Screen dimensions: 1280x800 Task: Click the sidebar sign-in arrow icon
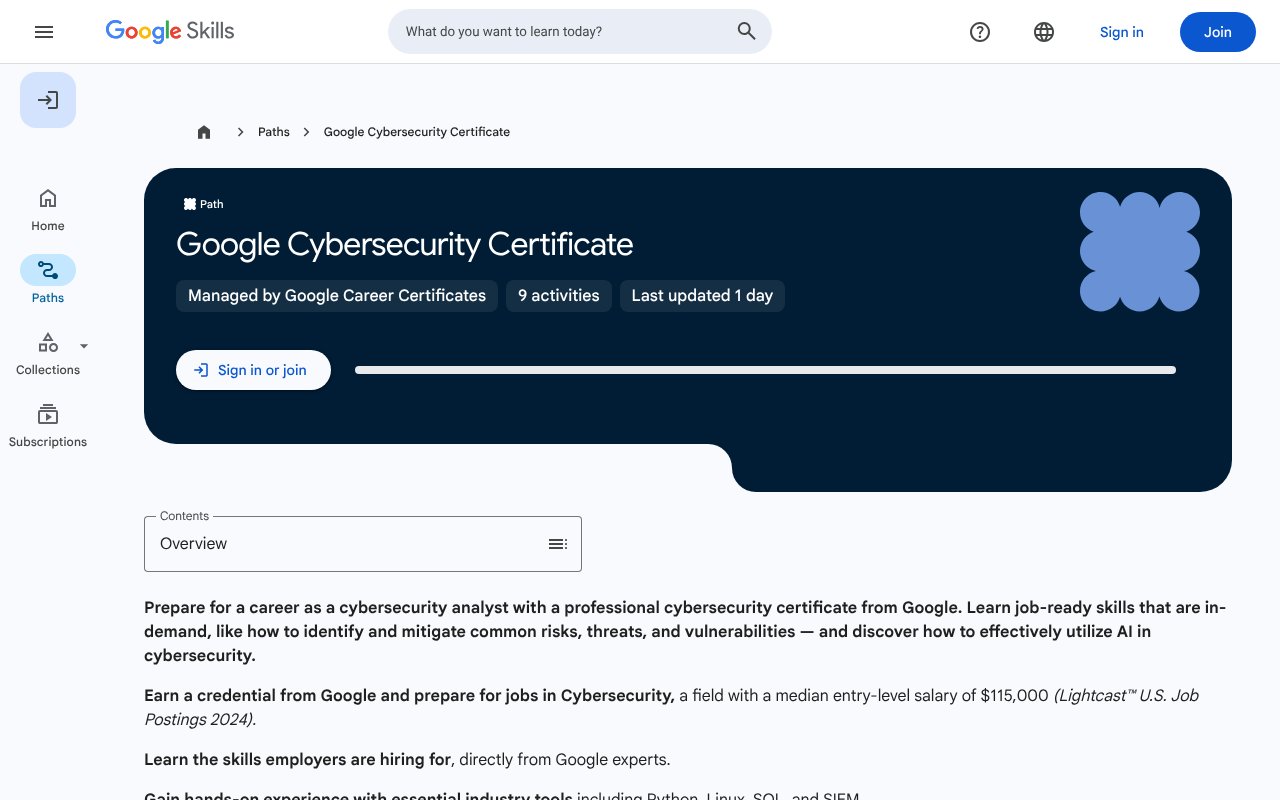coord(48,100)
